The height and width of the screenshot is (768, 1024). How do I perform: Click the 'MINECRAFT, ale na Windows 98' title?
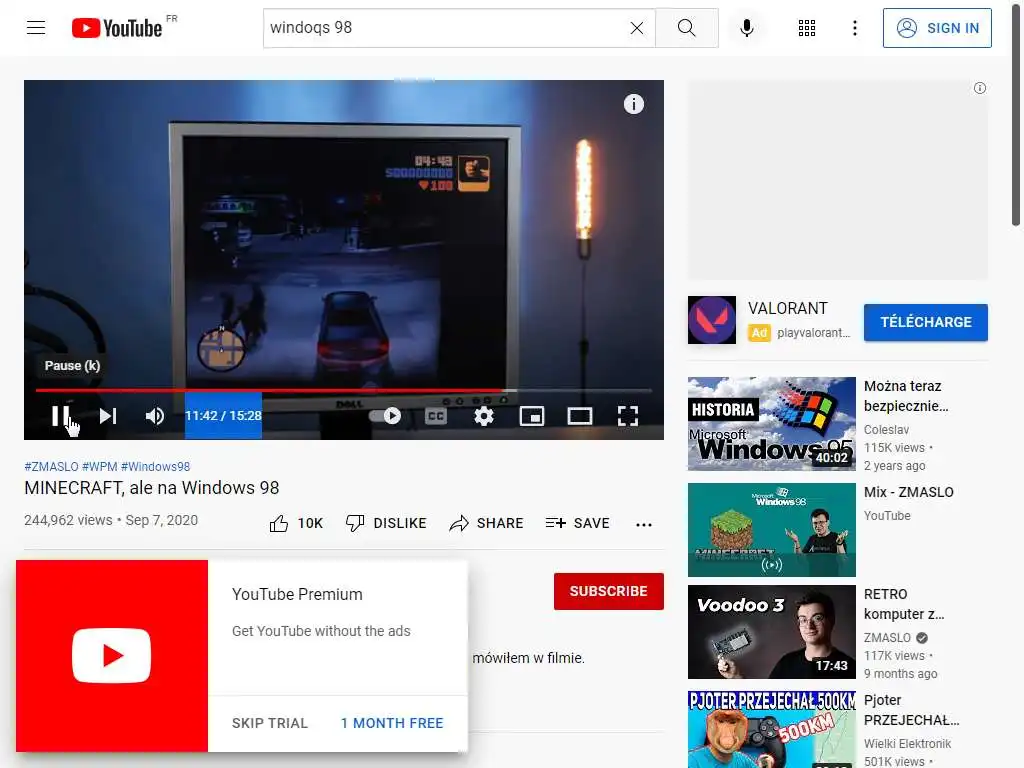pos(152,488)
